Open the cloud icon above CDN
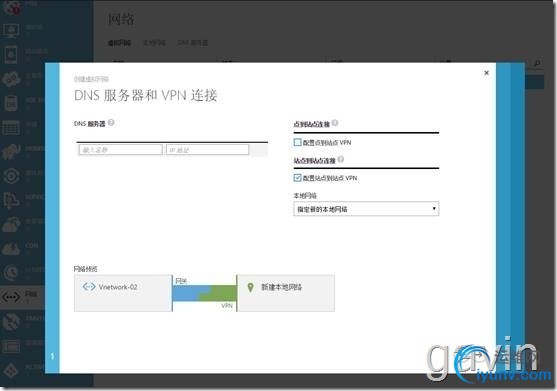The image size is (557, 391). click(11, 224)
